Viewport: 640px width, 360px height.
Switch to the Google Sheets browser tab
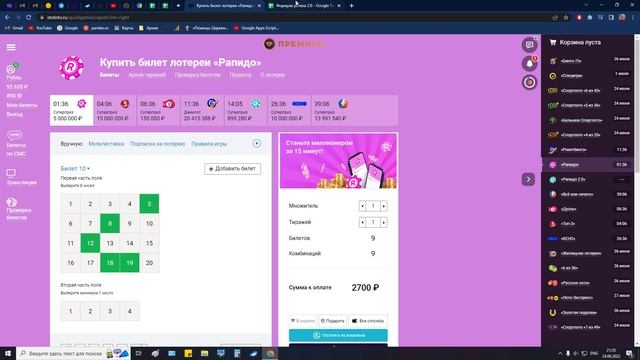click(x=305, y=6)
